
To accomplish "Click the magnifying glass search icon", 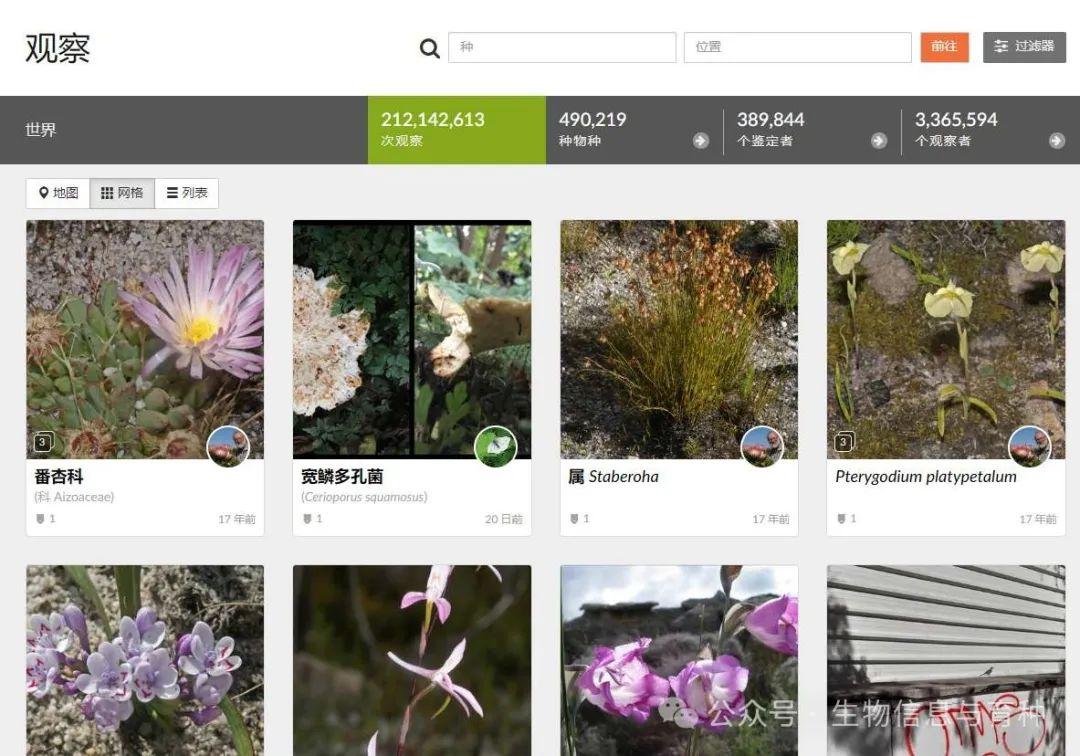I will pos(429,48).
